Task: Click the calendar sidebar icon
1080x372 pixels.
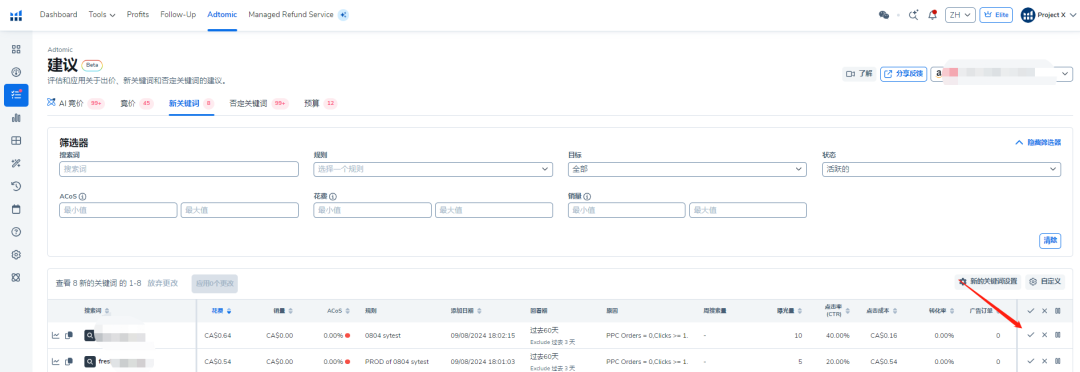Action: tap(17, 209)
